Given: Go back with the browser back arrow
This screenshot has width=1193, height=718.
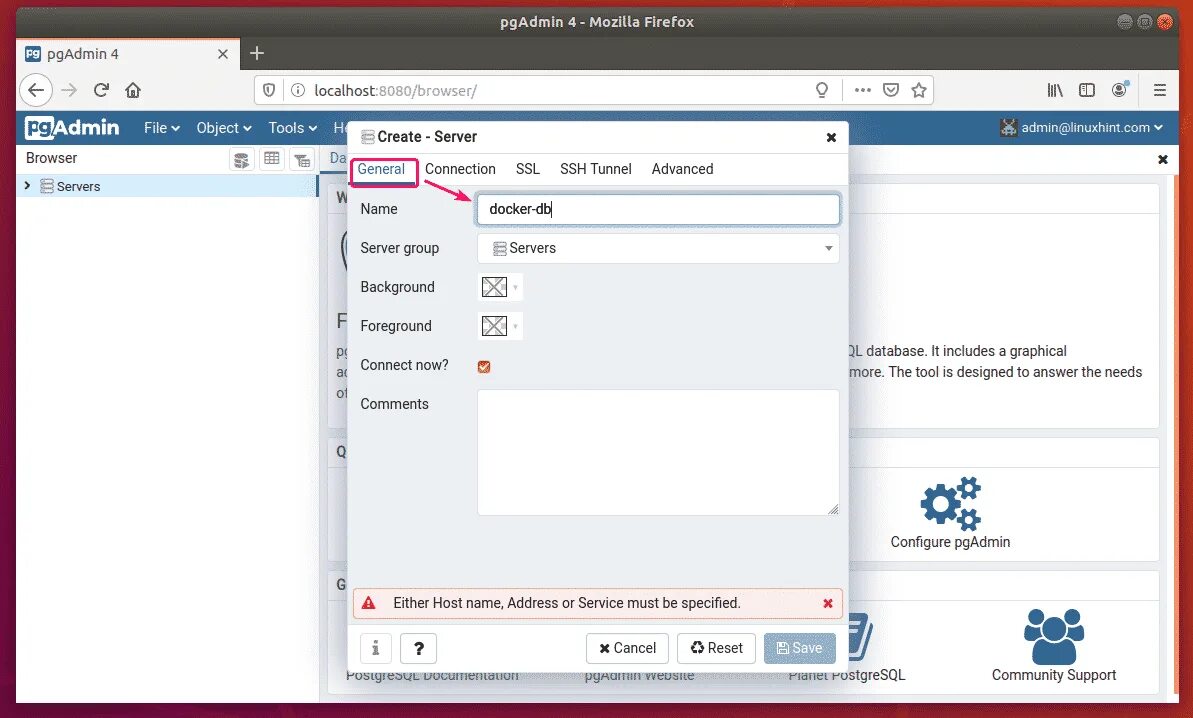Looking at the screenshot, I should (x=36, y=91).
